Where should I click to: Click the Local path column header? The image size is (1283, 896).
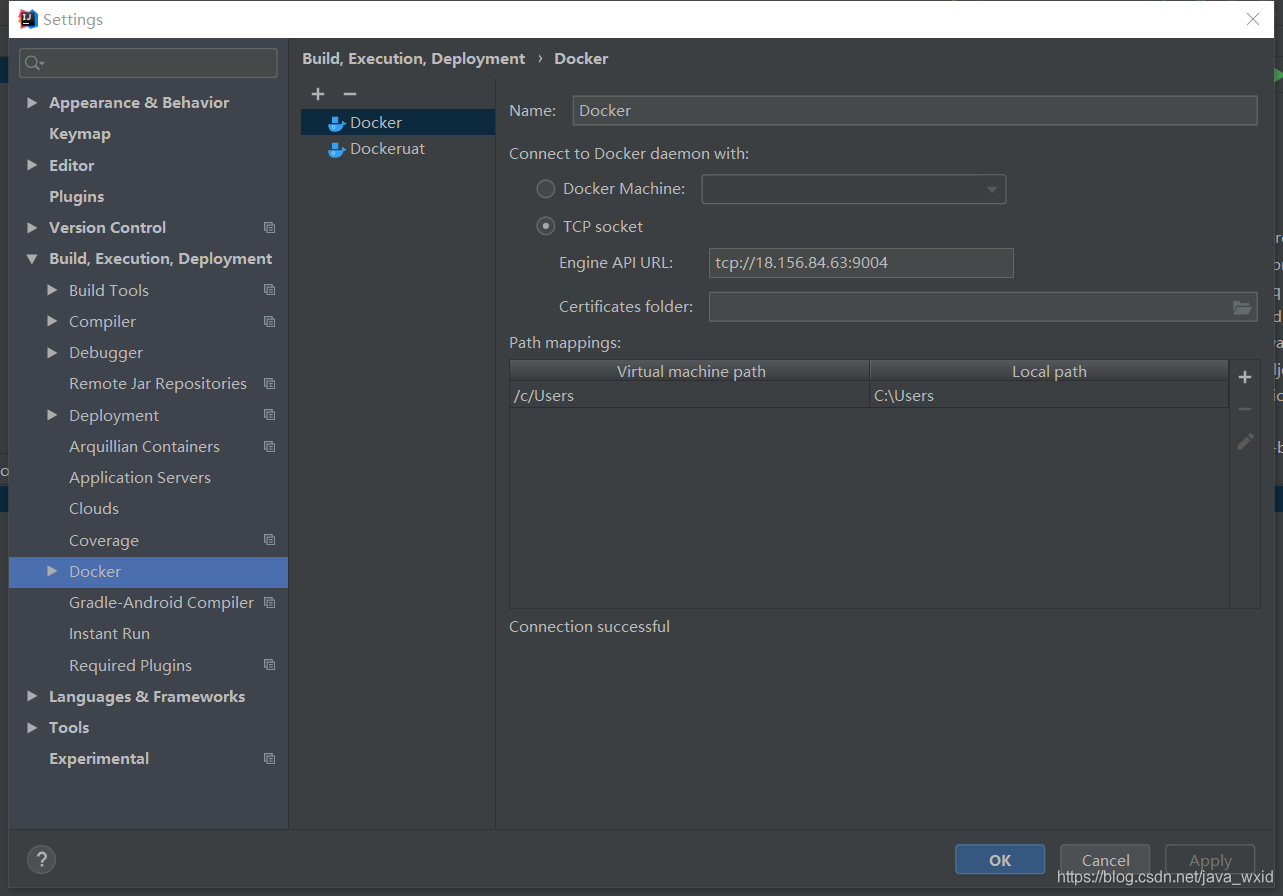point(1049,372)
